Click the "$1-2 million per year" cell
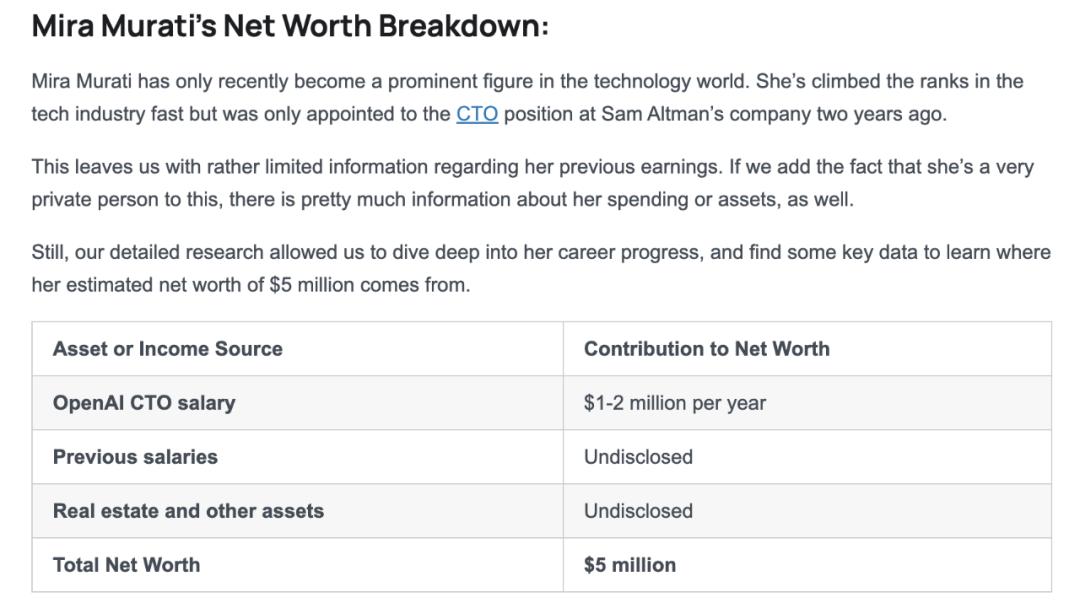Screen dimensions: 1080x603 tap(674, 403)
